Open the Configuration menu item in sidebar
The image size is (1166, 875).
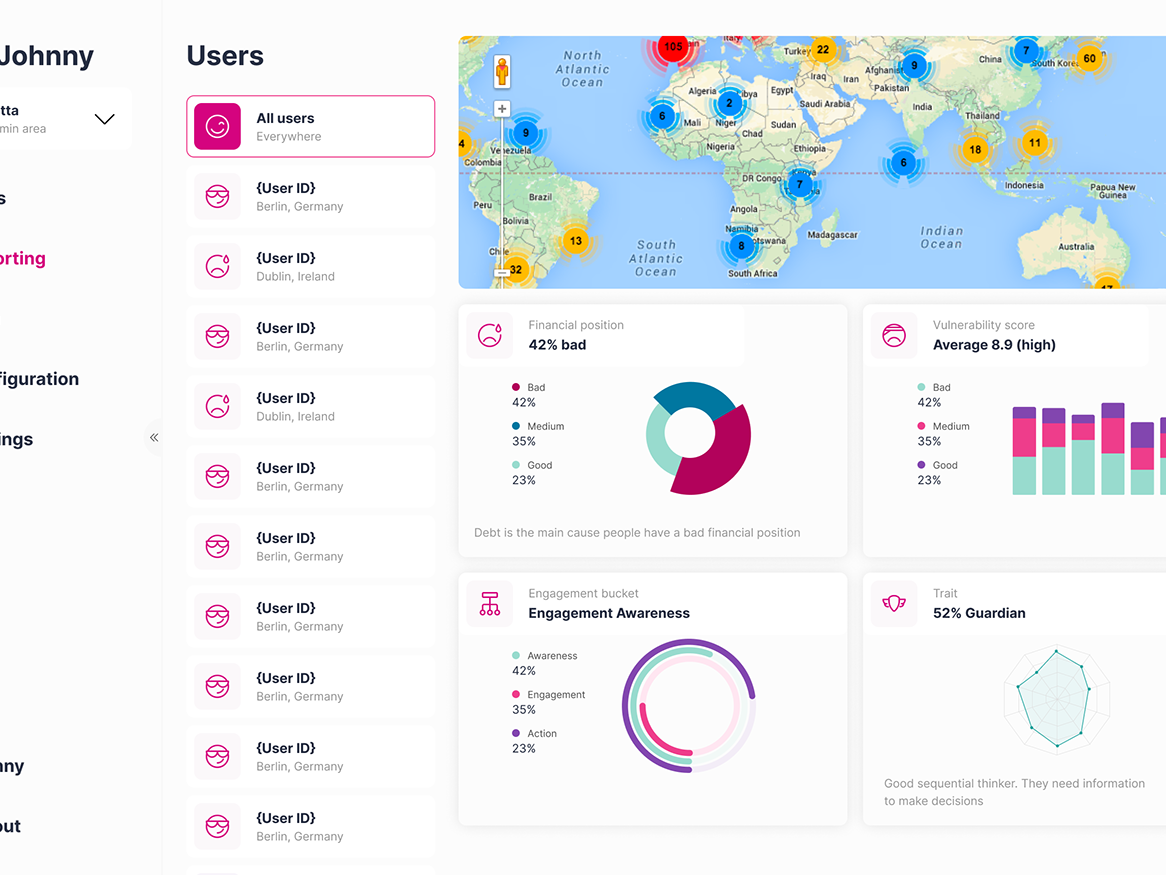(x=38, y=379)
